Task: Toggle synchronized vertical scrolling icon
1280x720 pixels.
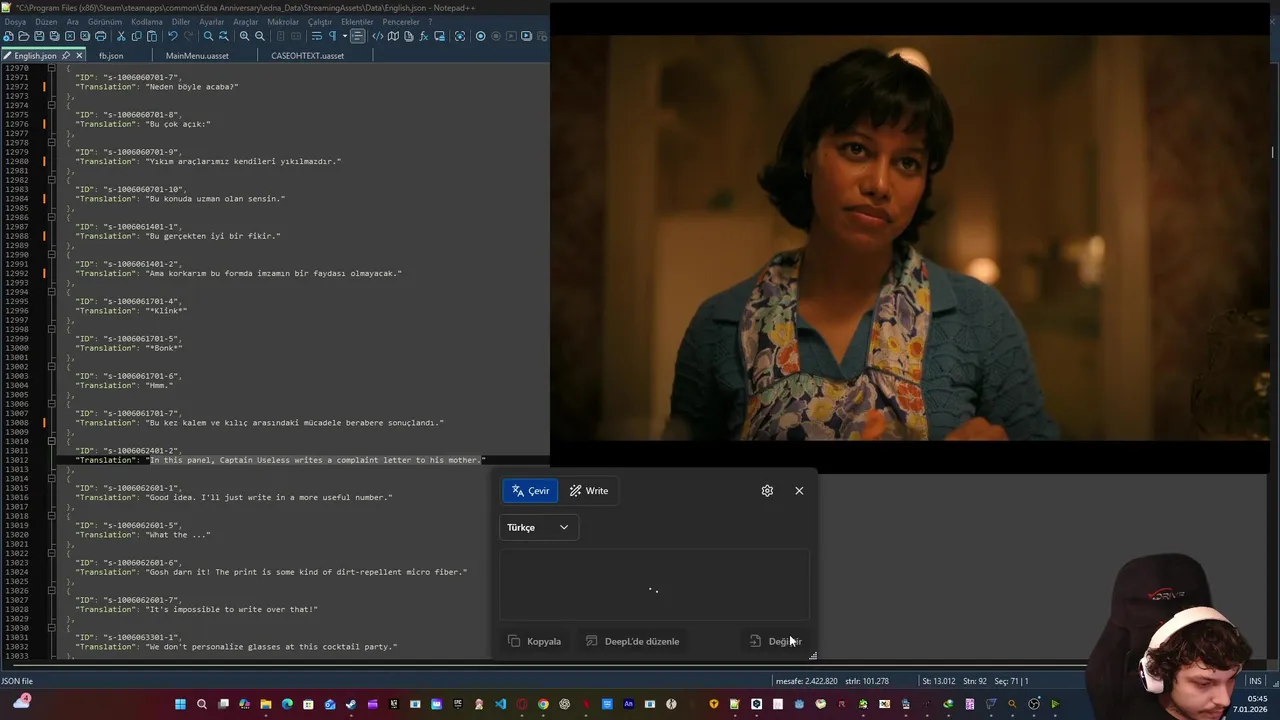Action: pyautogui.click(x=280, y=36)
